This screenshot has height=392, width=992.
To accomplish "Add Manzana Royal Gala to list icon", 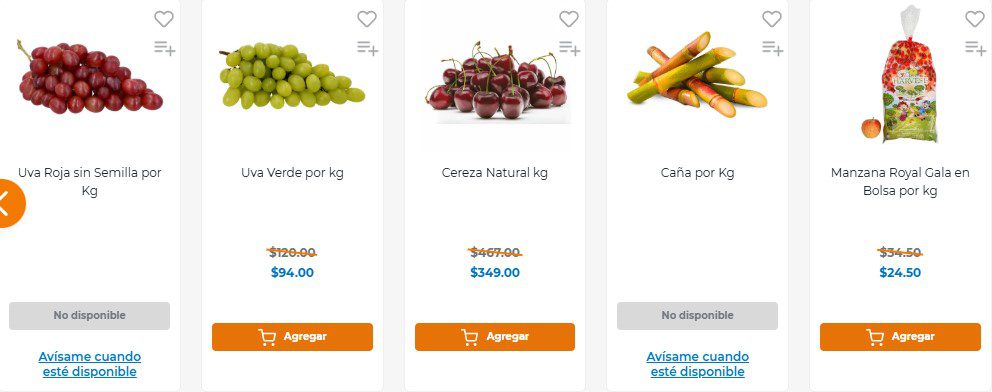I will tap(976, 47).
